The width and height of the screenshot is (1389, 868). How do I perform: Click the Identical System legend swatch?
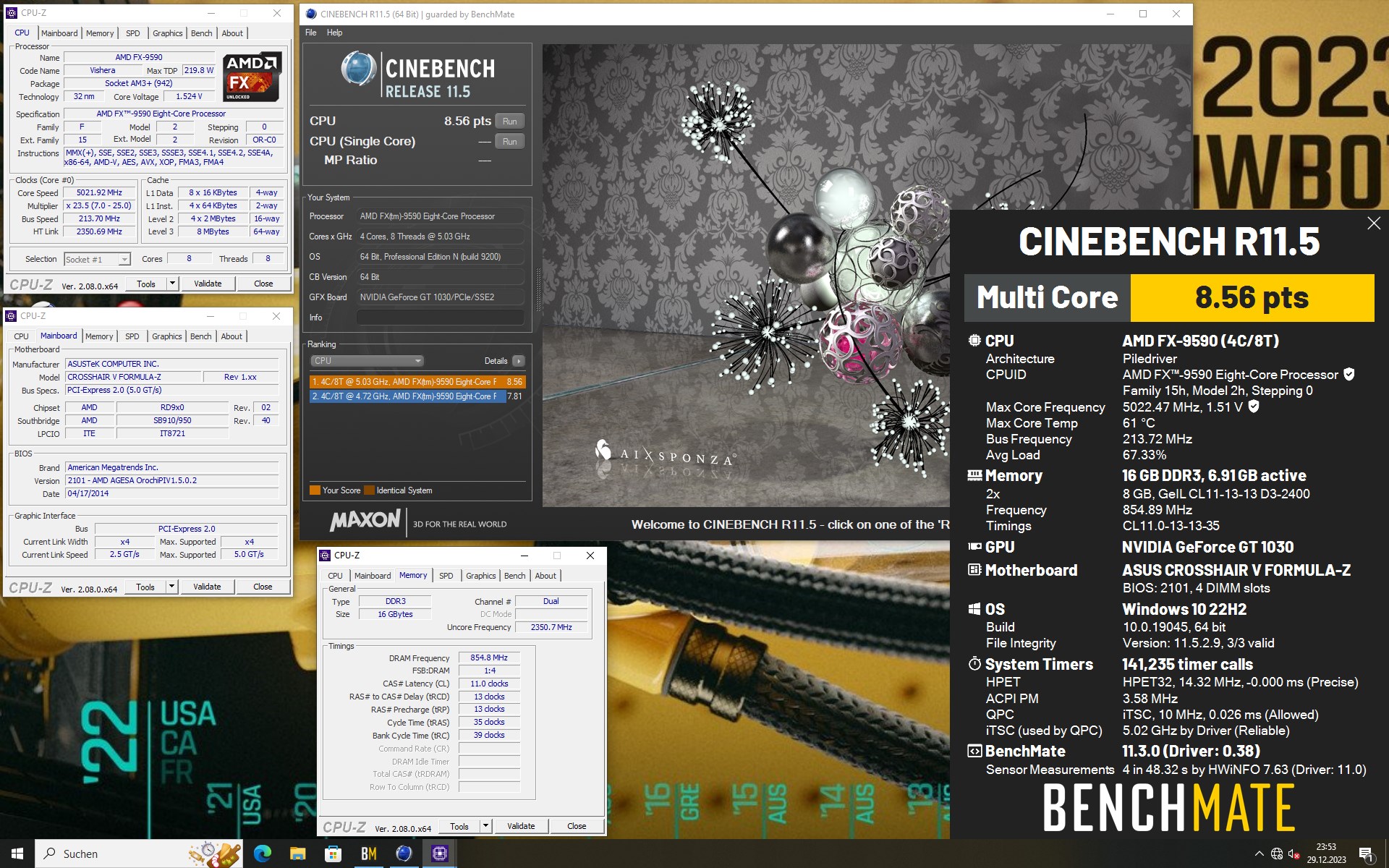[369, 490]
